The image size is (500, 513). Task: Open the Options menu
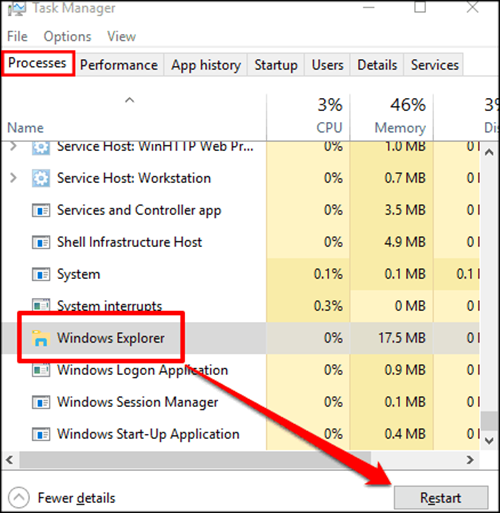tap(67, 36)
